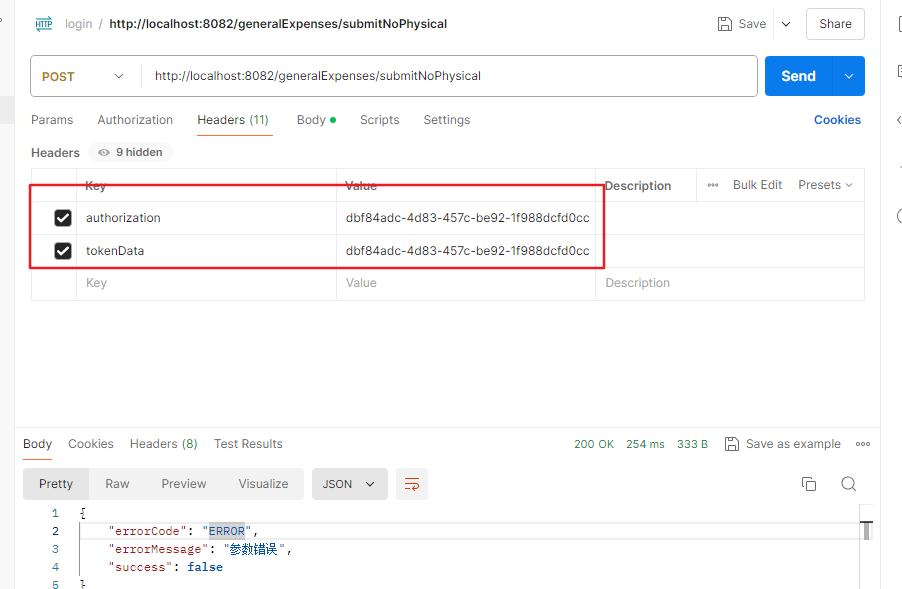Switch to the Body tab
Image resolution: width=902 pixels, height=589 pixels.
coord(311,119)
